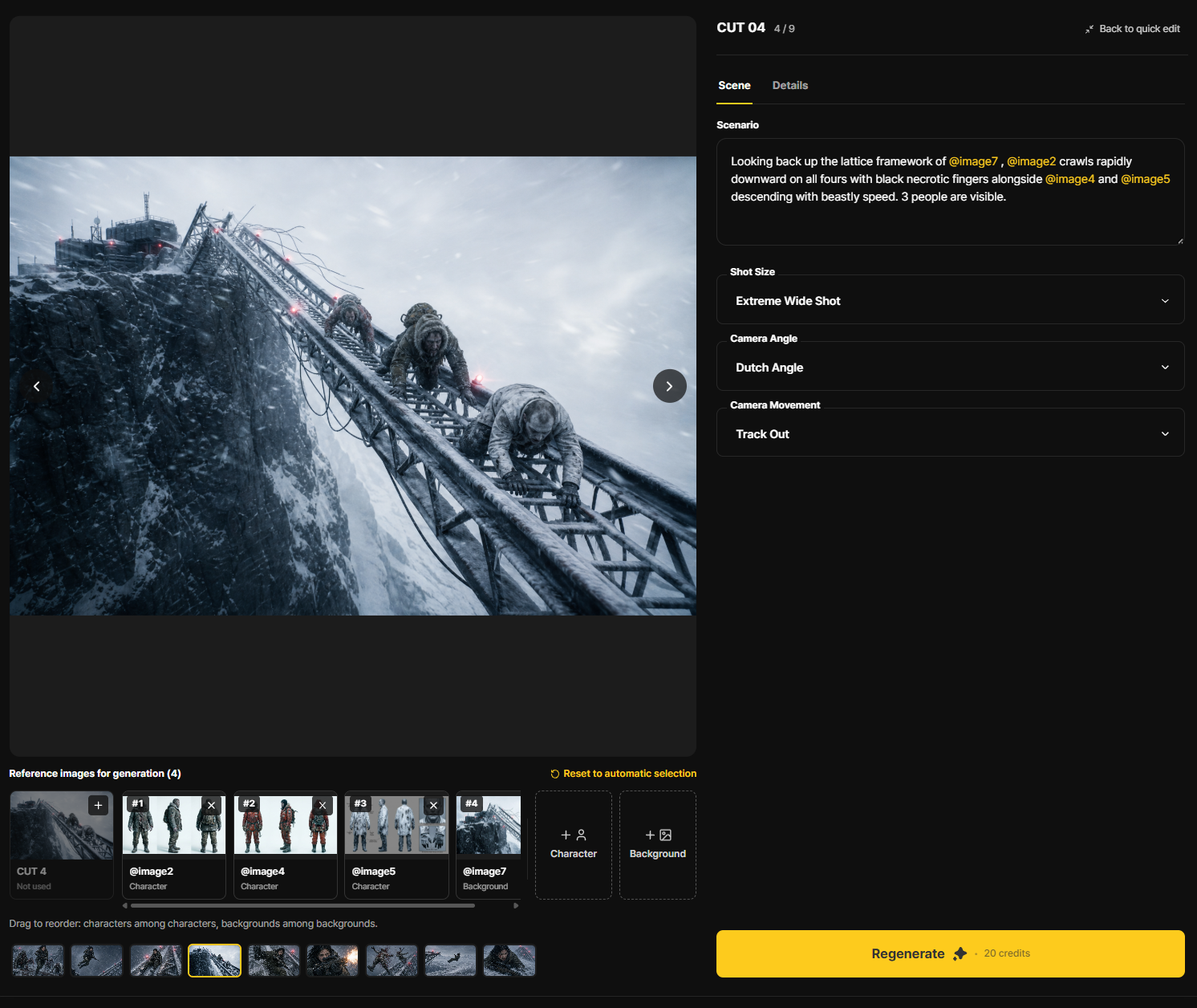The image size is (1197, 1008).
Task: Remove @image4 reference with its X
Action: pos(322,805)
